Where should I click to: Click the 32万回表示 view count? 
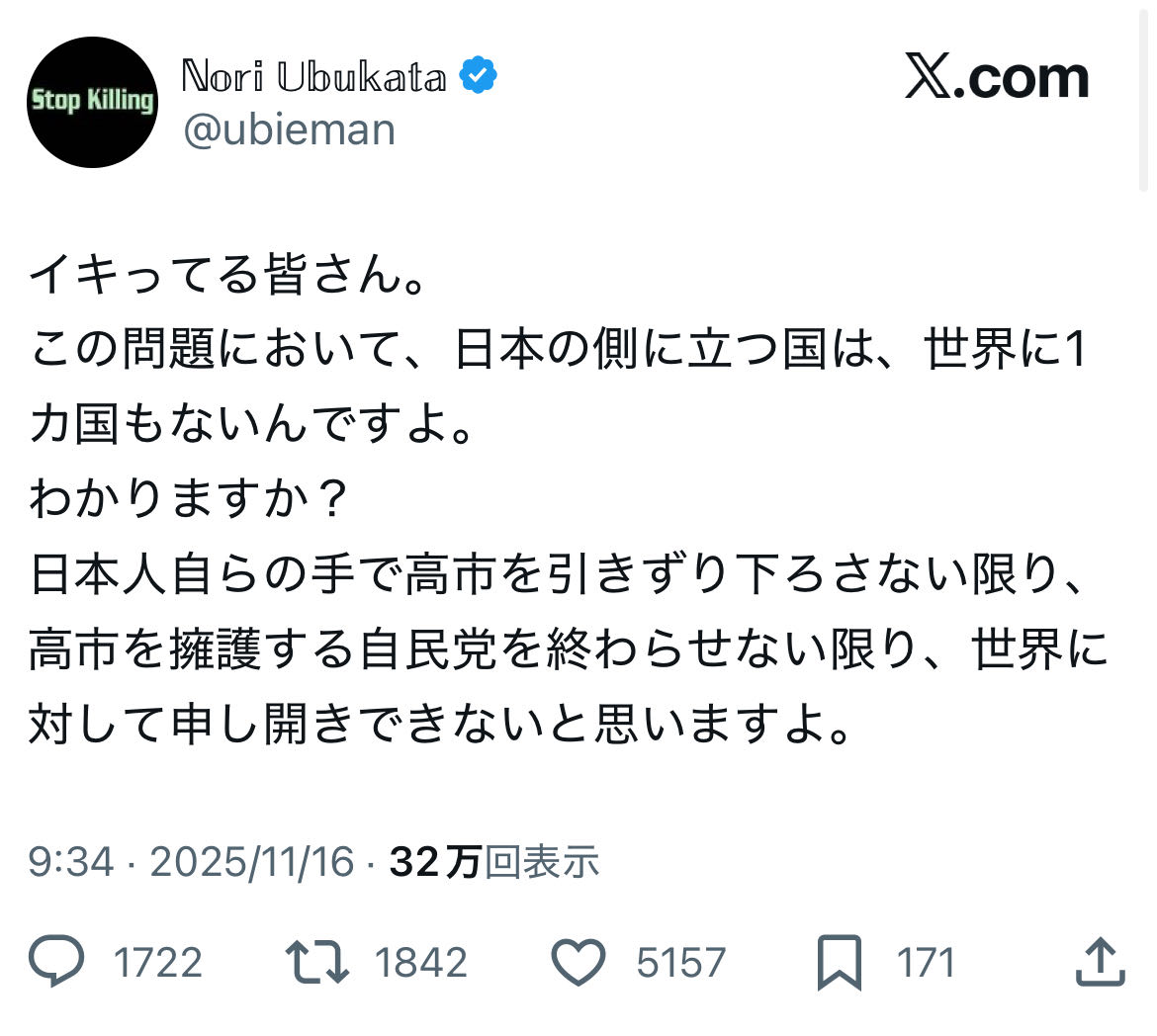pos(494,862)
